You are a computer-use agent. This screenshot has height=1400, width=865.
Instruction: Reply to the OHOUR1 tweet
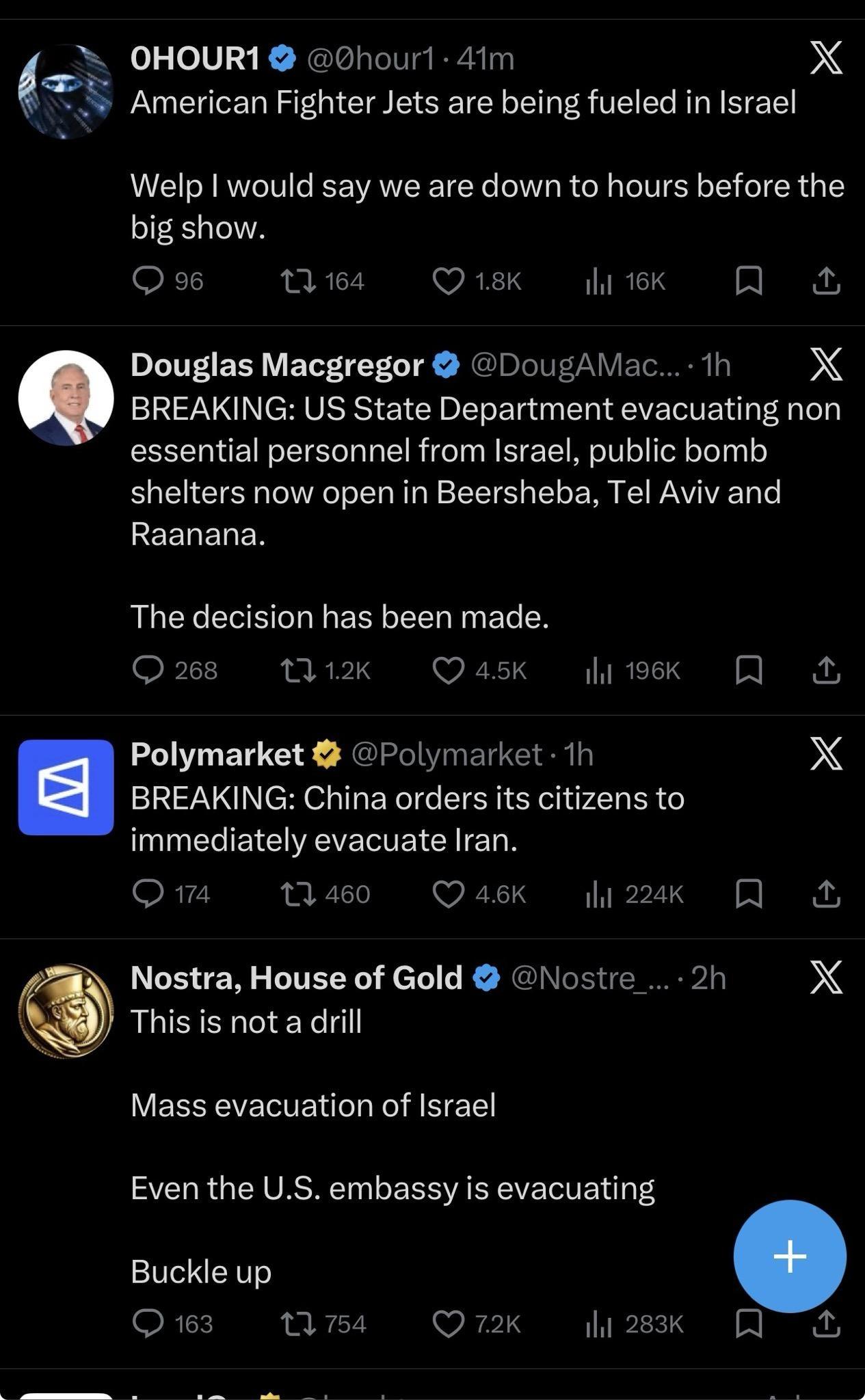click(148, 280)
